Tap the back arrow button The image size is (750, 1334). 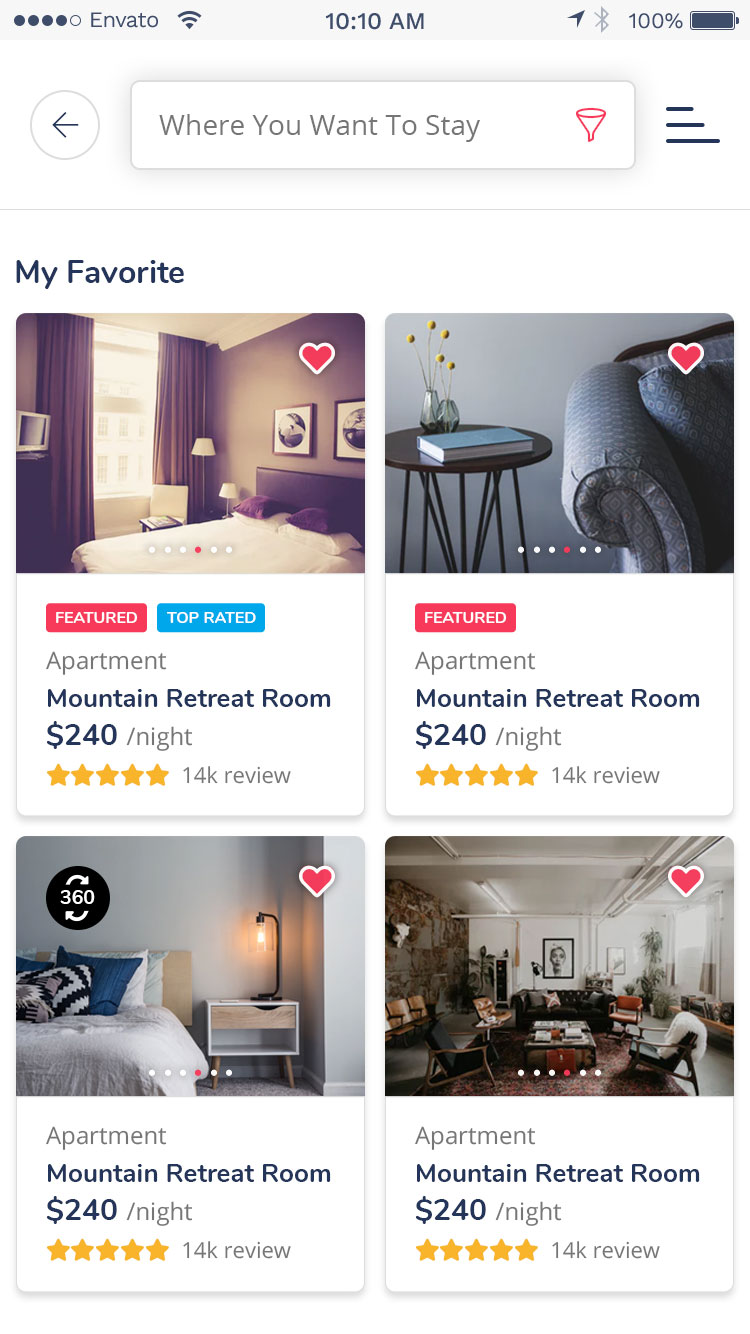[x=65, y=125]
